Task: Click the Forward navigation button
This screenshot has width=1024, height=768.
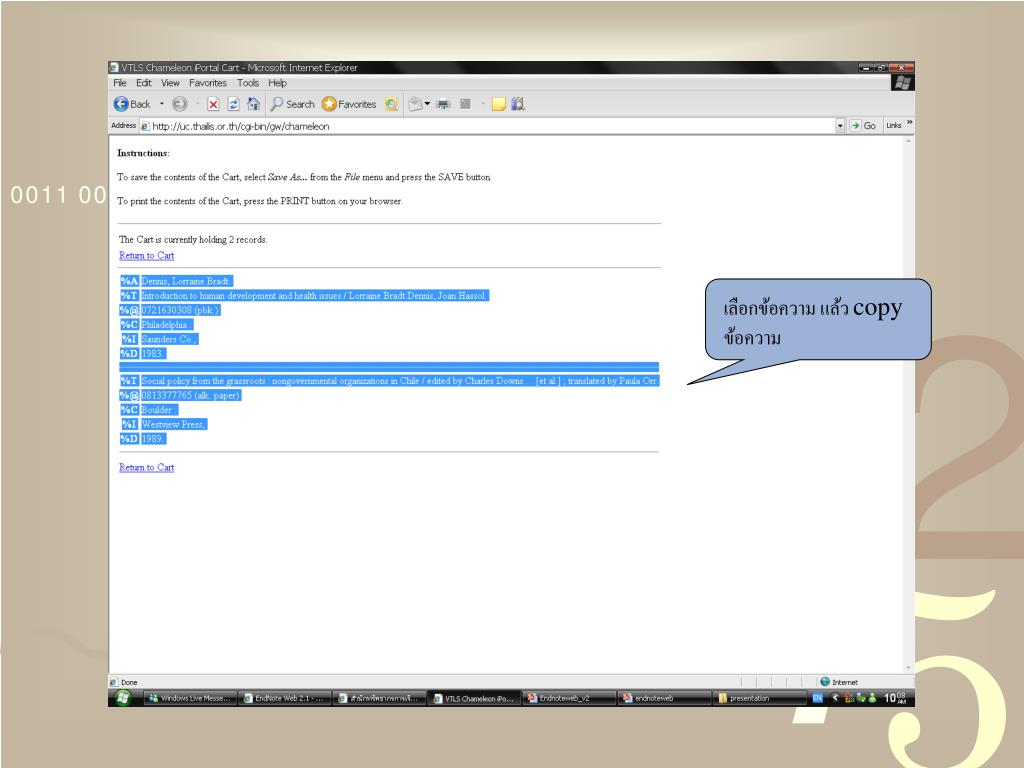Action: point(180,104)
